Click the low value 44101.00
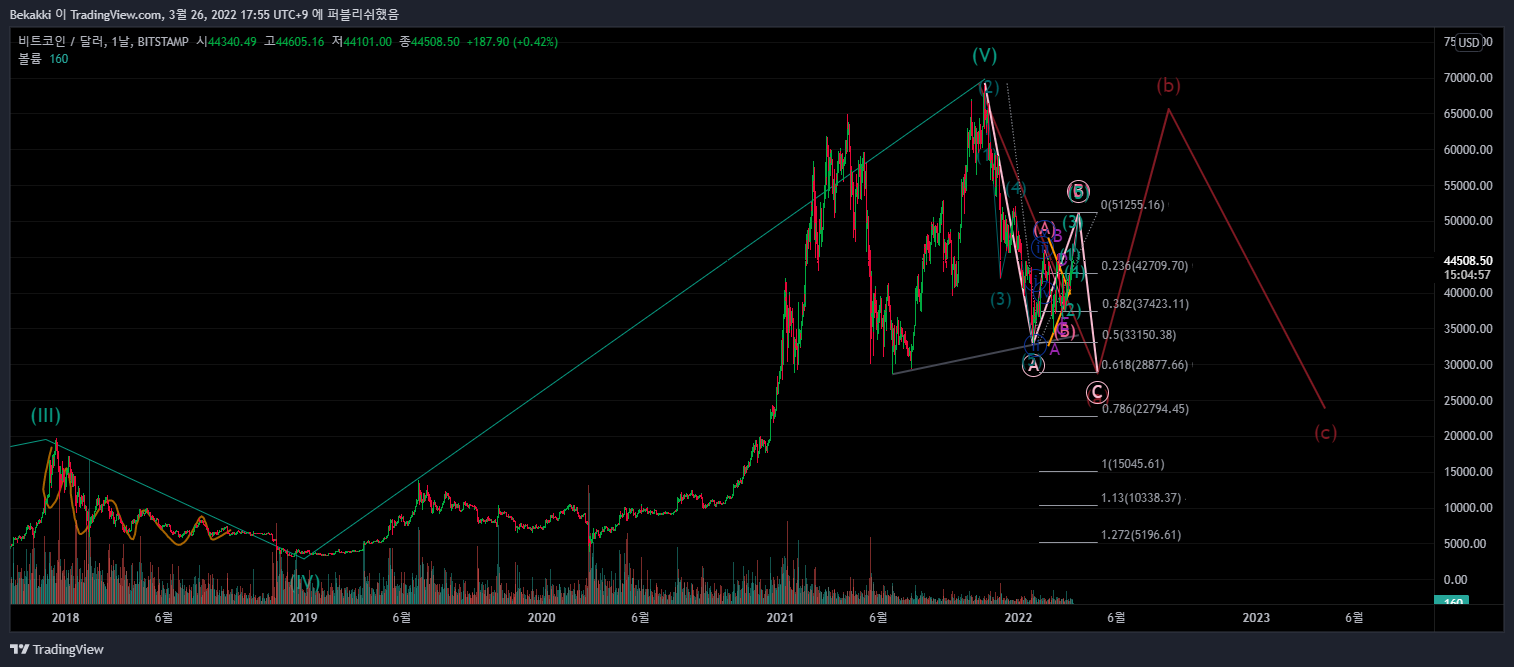The height and width of the screenshot is (667, 1514). tap(367, 42)
